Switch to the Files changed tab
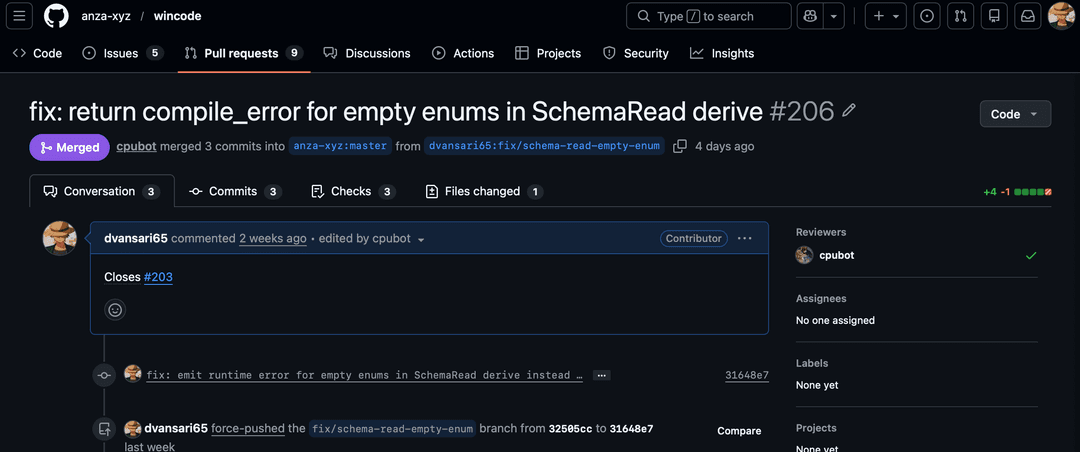The width and height of the screenshot is (1080, 452). (484, 191)
